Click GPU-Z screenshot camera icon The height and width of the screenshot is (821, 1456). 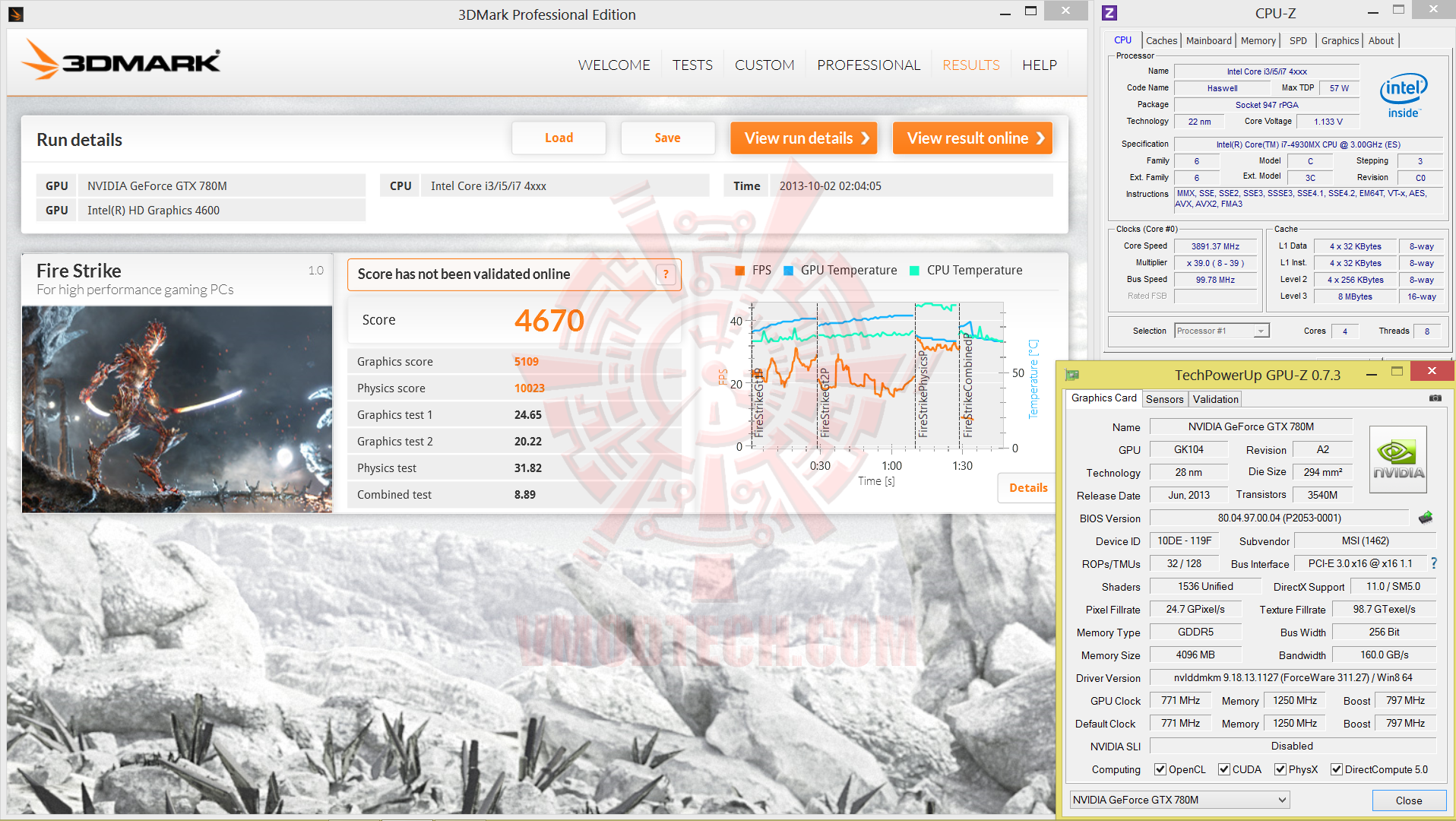tap(1435, 398)
